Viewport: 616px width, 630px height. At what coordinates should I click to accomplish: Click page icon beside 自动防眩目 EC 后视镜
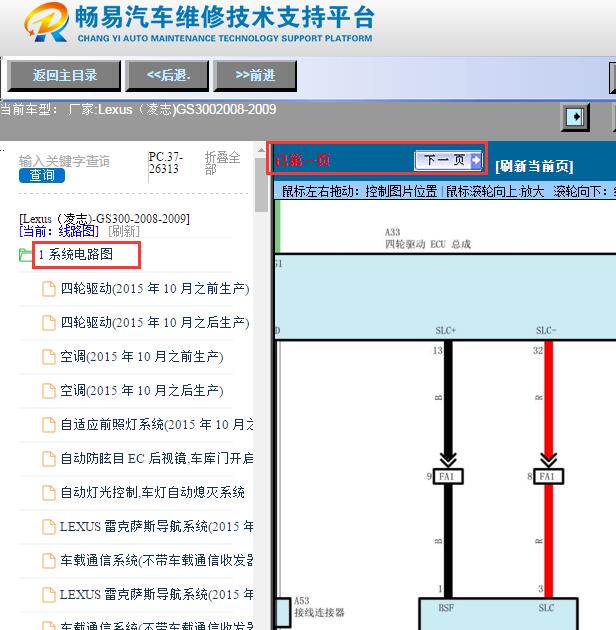click(49, 459)
